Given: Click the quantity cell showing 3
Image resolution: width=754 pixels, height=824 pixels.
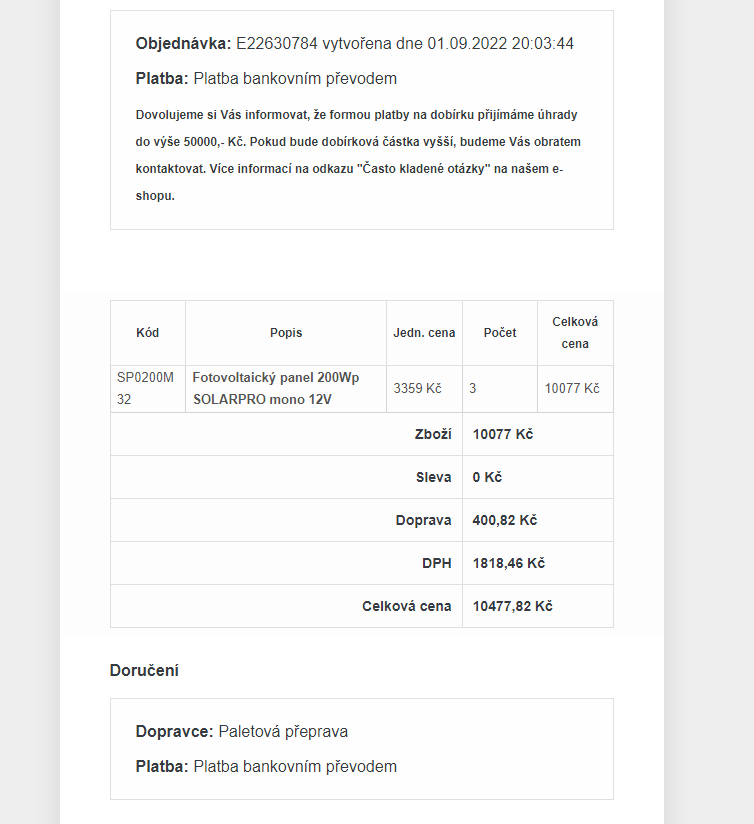Looking at the screenshot, I should coord(473,388).
